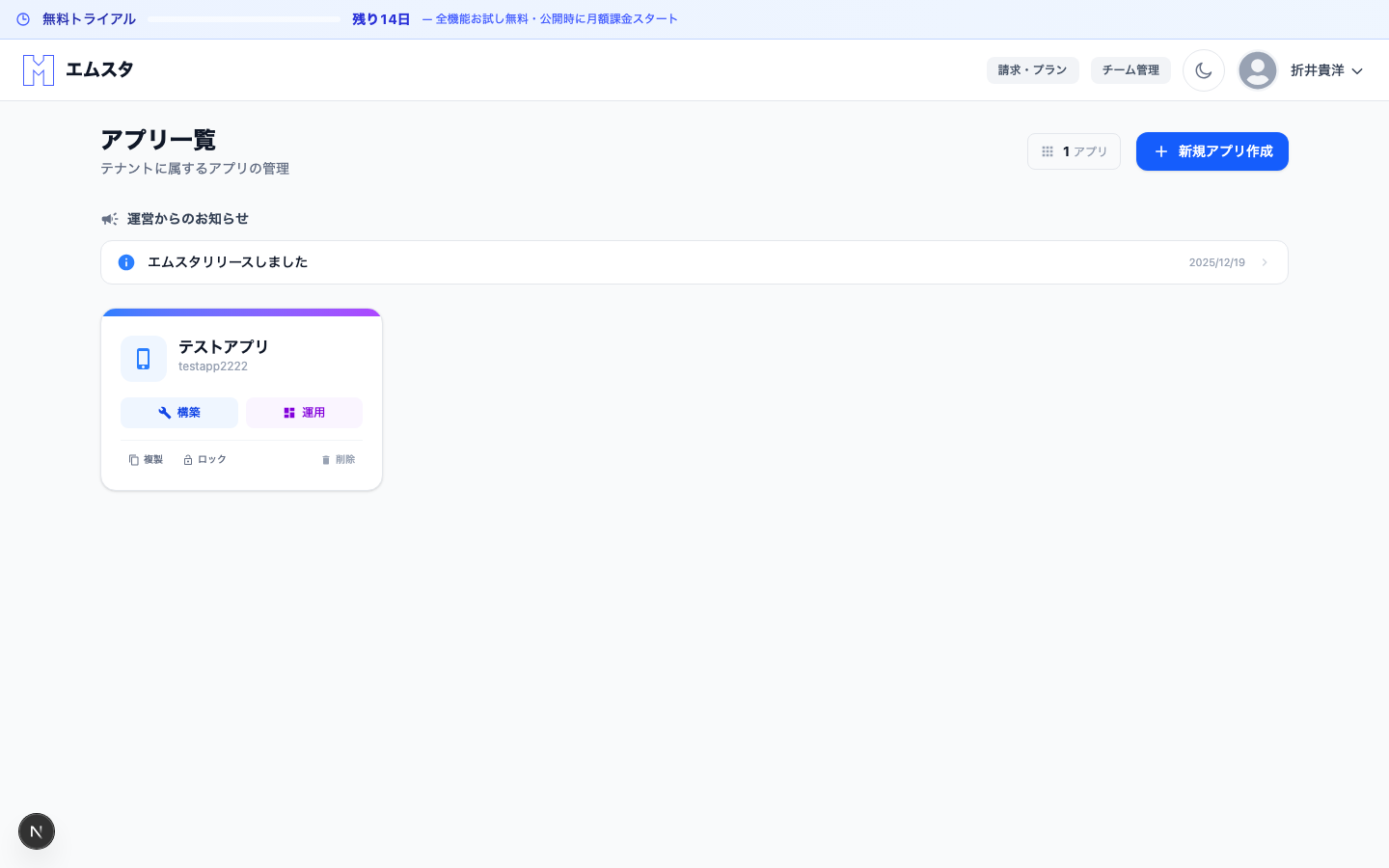
Task: Duplicate the app with 複製
Action: tap(146, 460)
